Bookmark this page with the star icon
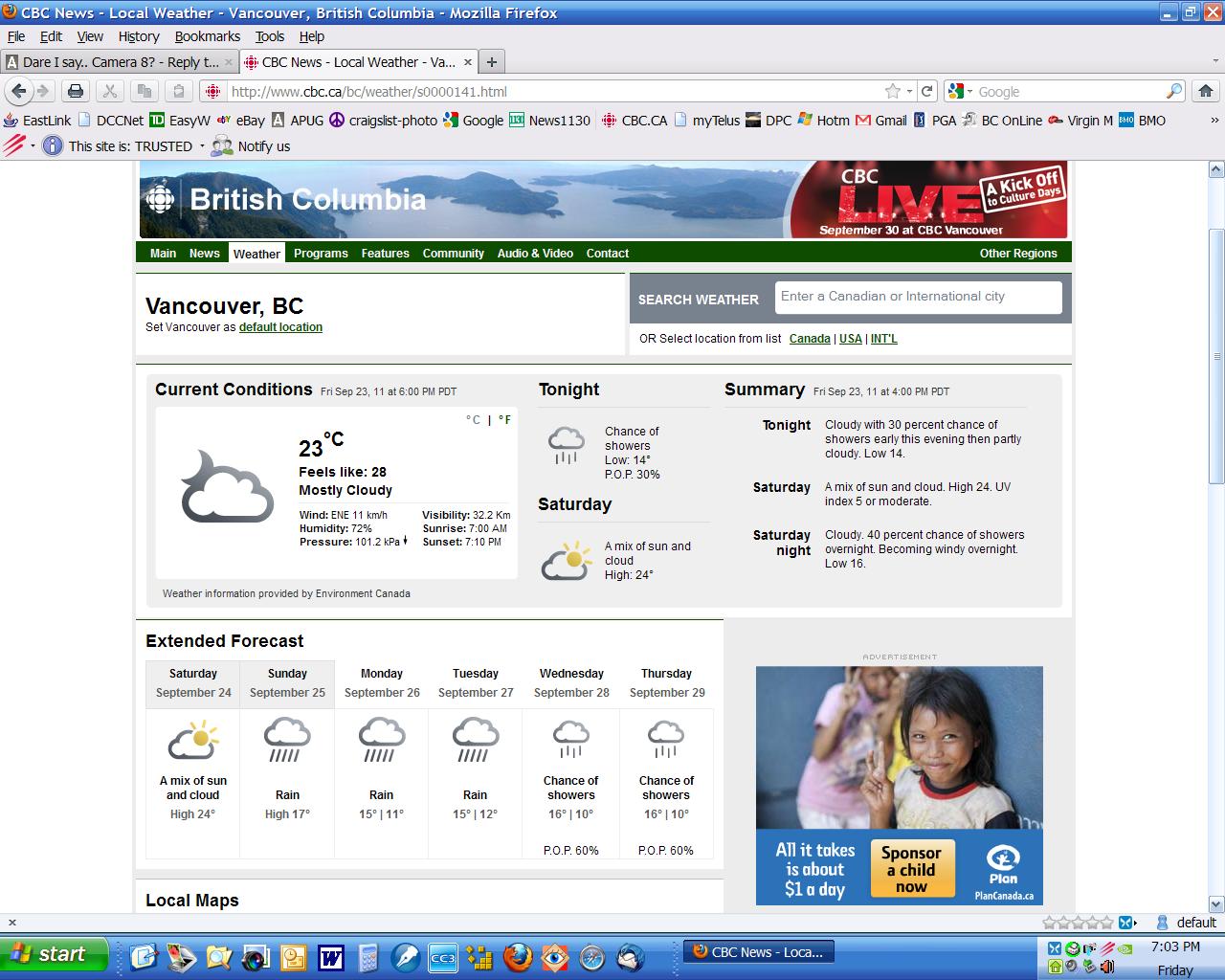The width and height of the screenshot is (1225, 980). pos(893,91)
